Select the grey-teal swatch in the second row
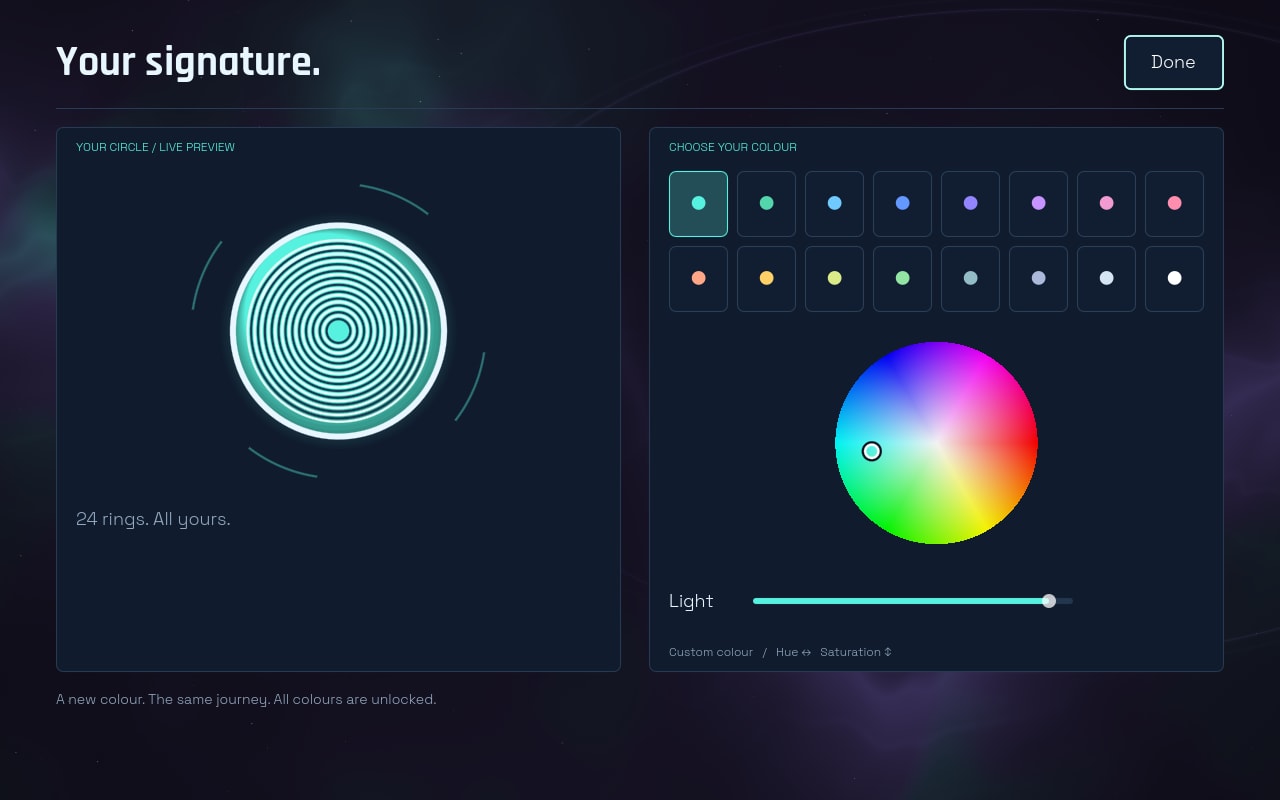 coord(970,278)
